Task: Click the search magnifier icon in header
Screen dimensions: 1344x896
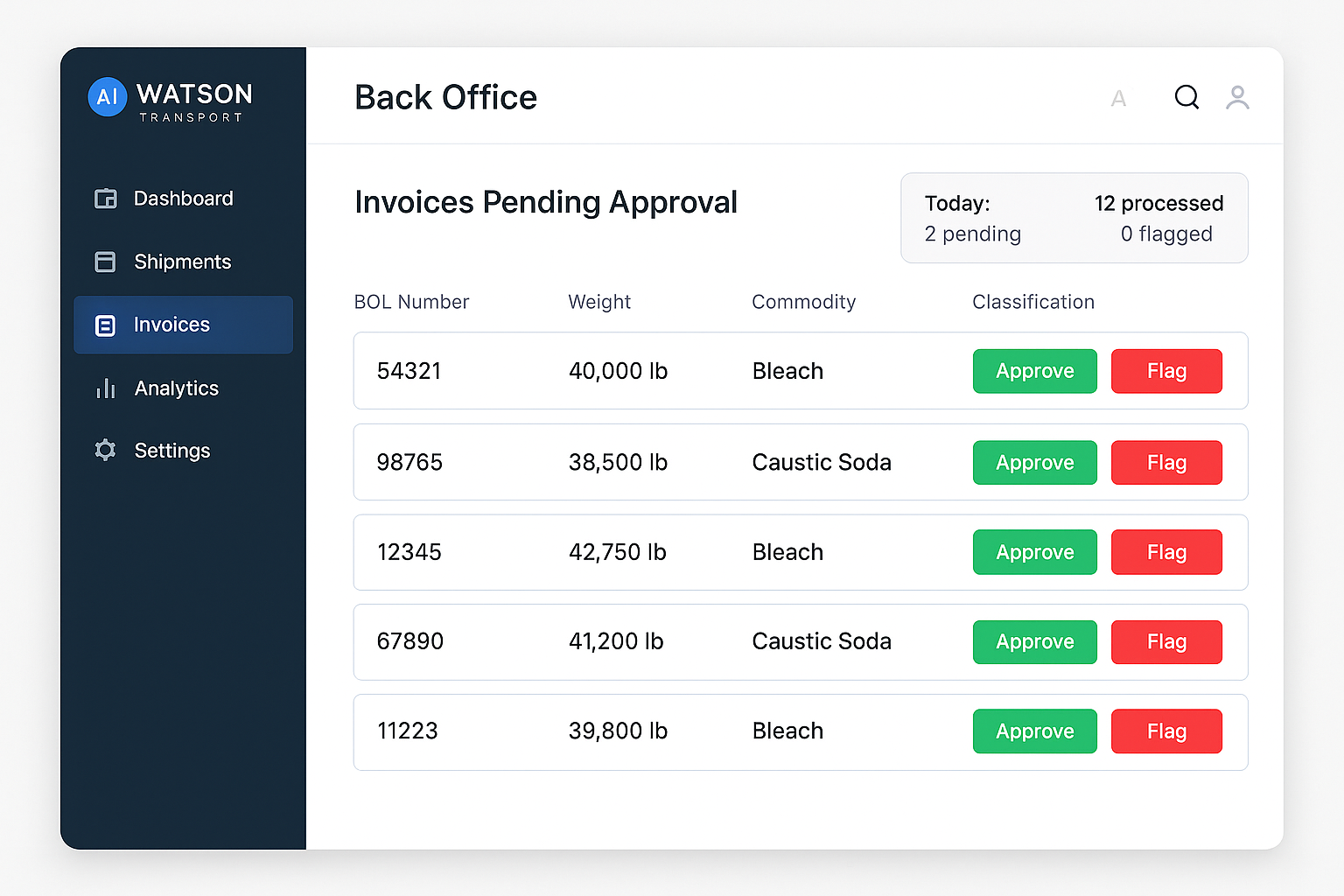Action: click(1186, 97)
